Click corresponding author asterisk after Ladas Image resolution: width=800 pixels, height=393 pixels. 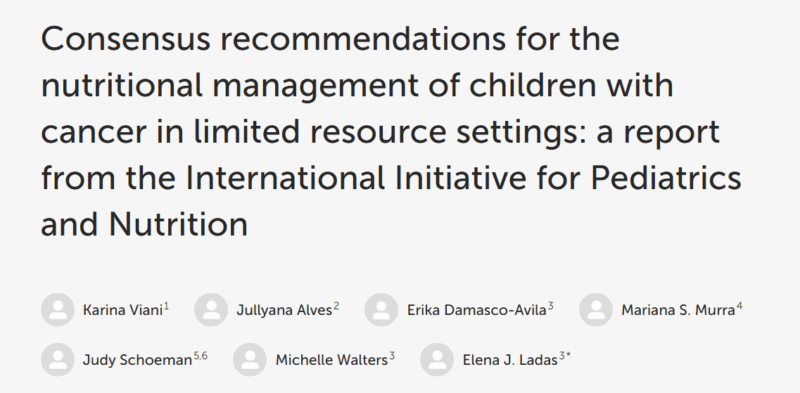tap(568, 356)
